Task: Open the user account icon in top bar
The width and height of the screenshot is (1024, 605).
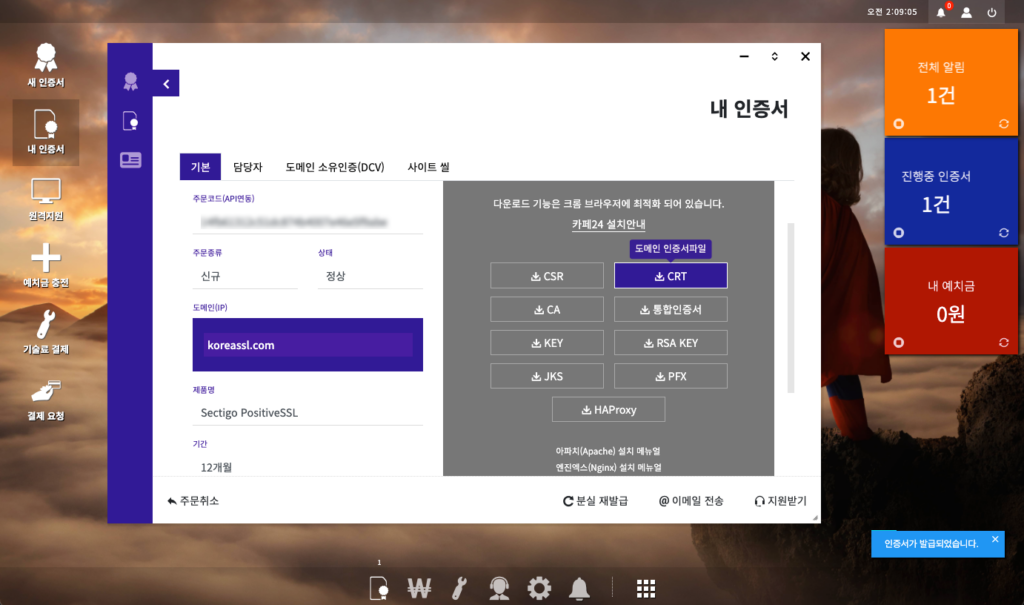Action: [967, 12]
